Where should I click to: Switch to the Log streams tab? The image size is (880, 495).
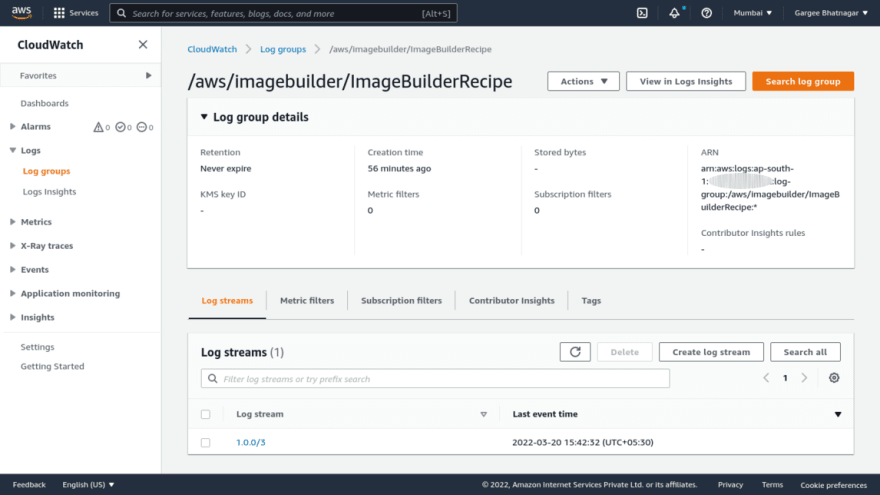tap(227, 301)
